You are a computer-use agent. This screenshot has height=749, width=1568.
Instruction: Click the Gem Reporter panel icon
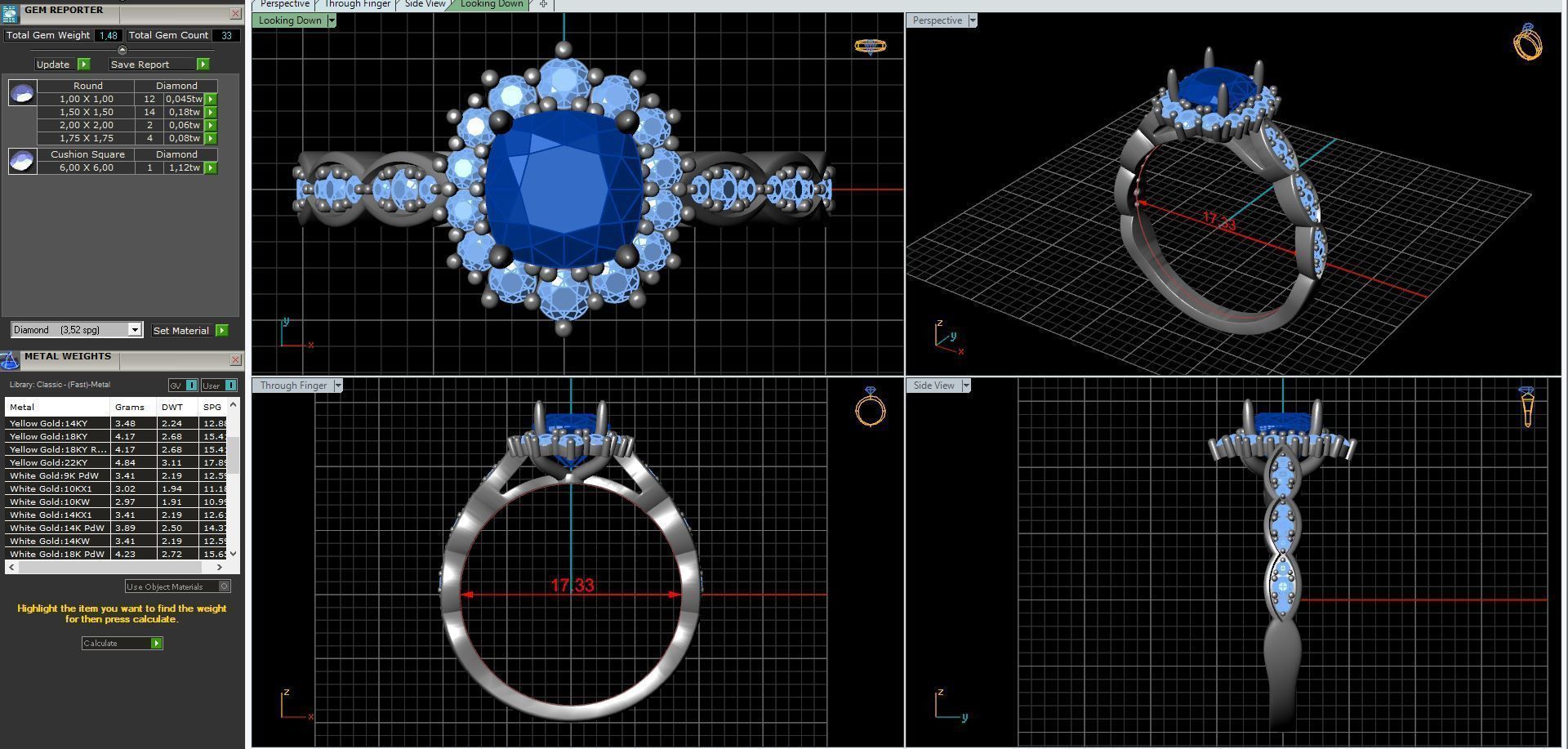coord(10,14)
